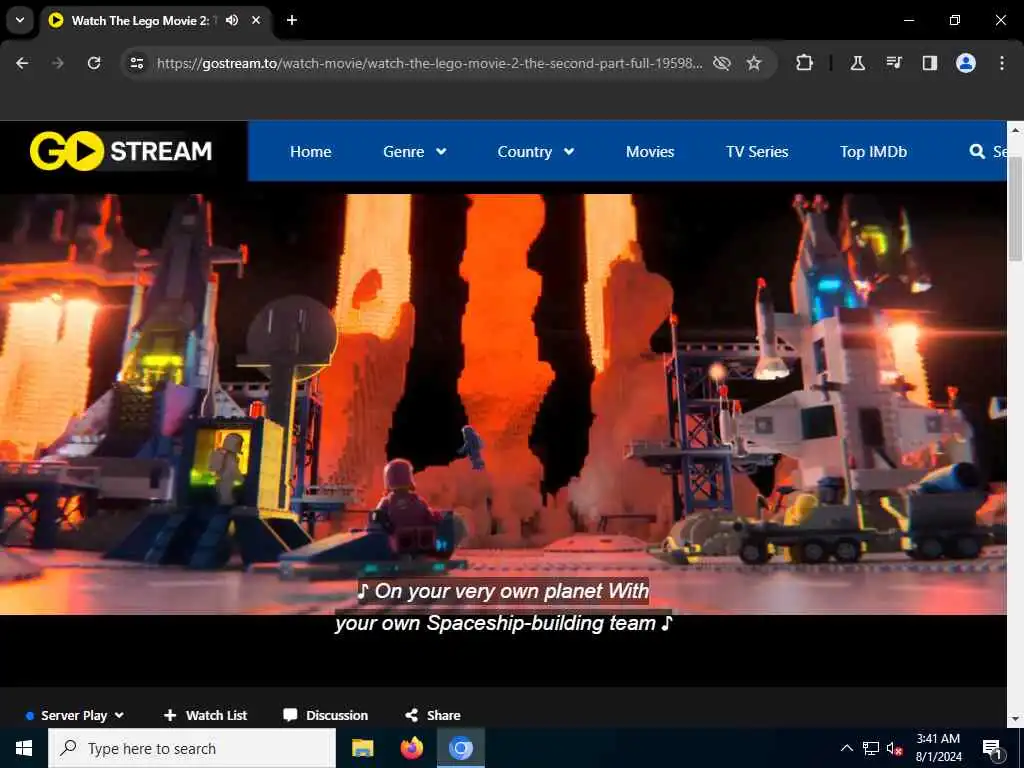Open the Home page
The height and width of the screenshot is (768, 1024).
click(x=310, y=152)
